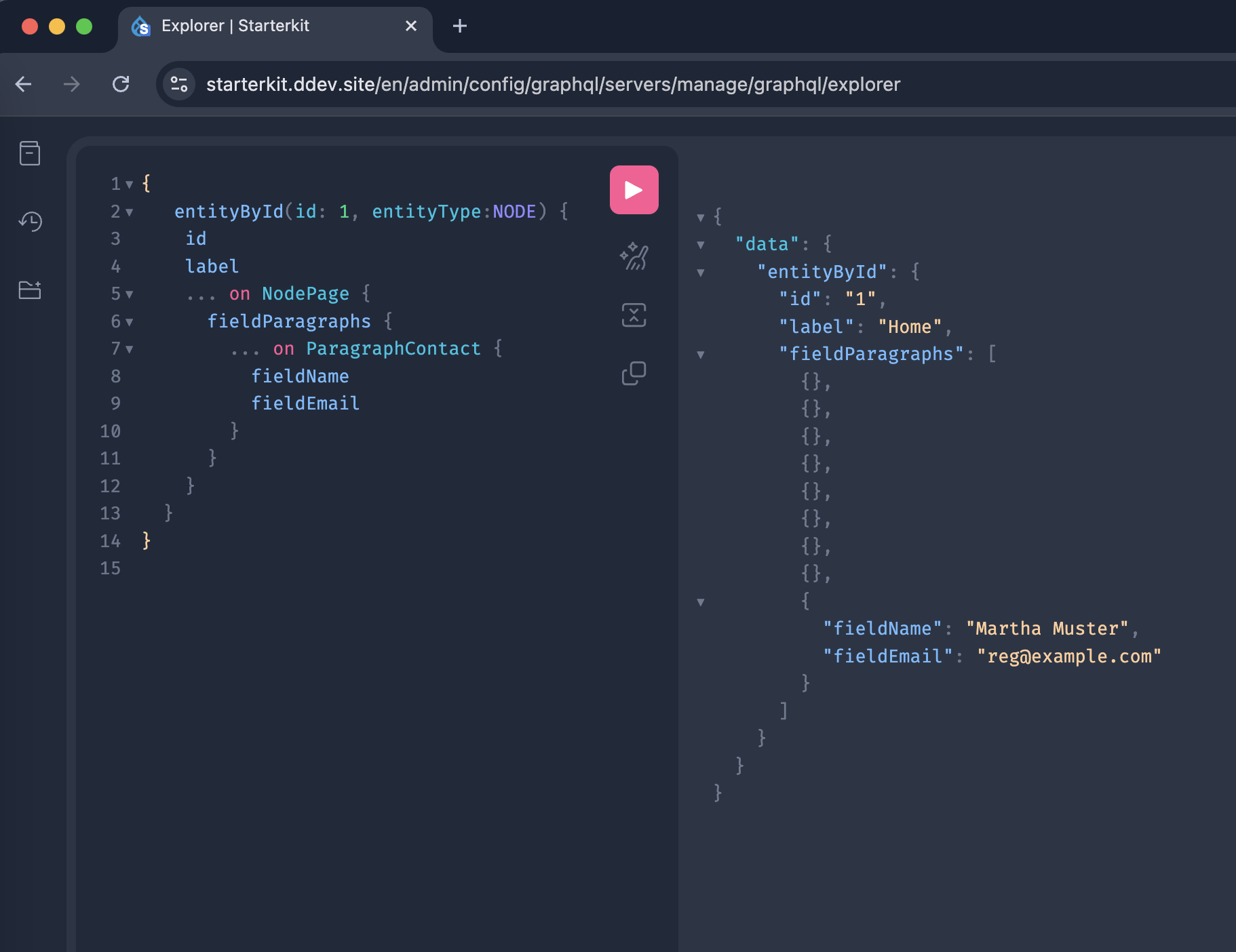Click the address bar URL
This screenshot has width=1236, height=952.
[553, 84]
